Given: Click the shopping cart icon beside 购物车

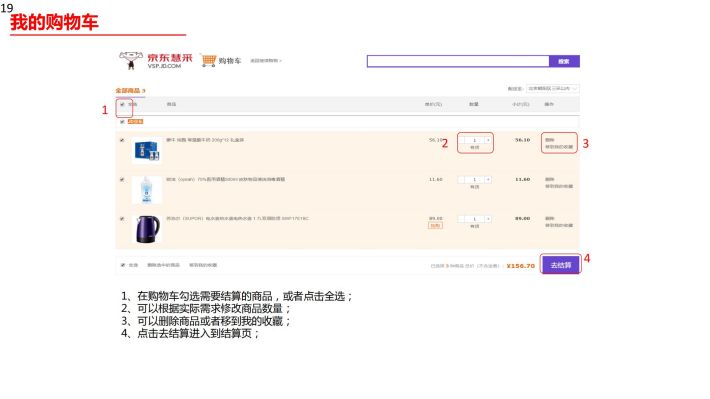Looking at the screenshot, I should (209, 60).
